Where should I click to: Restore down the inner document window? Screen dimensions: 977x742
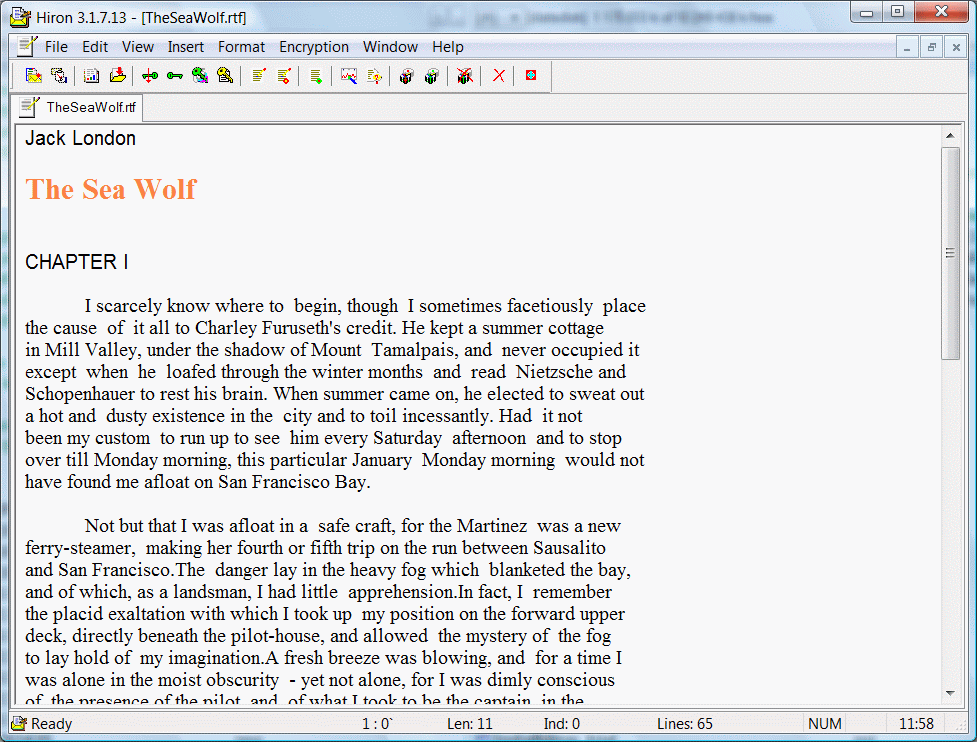coord(932,47)
